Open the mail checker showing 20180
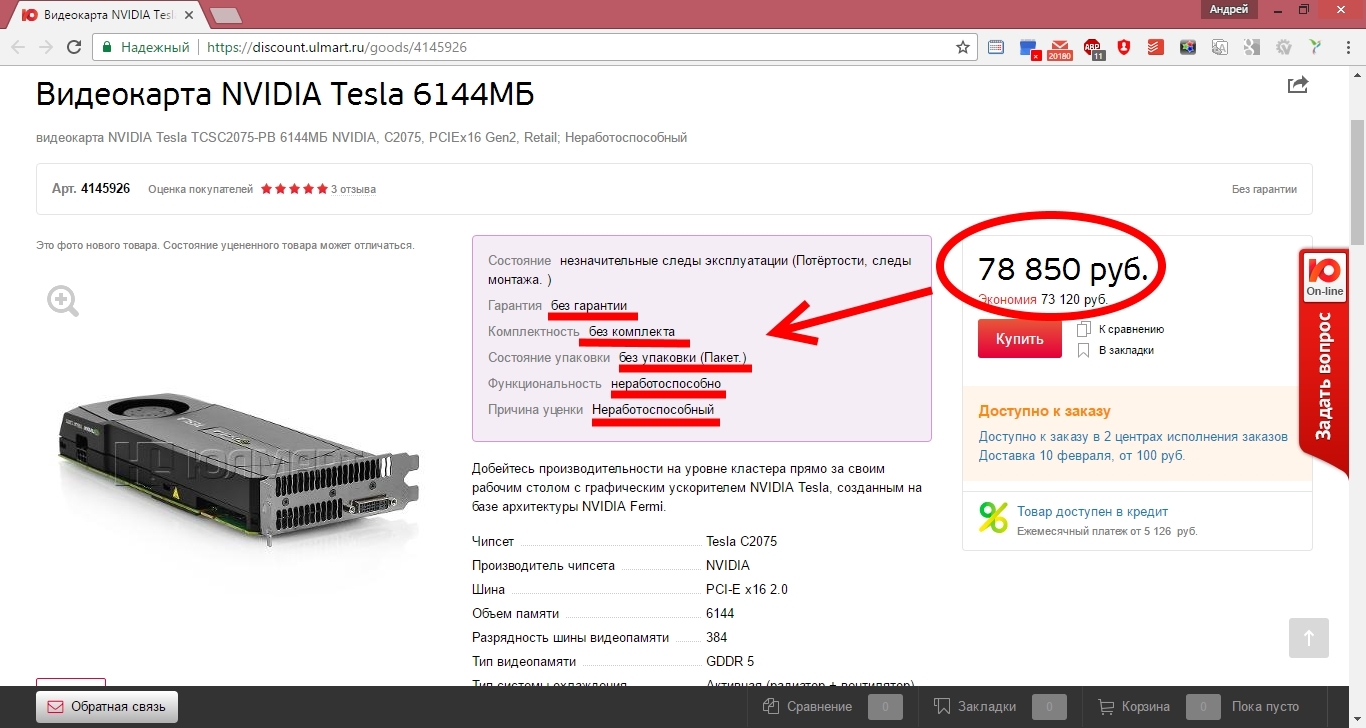 point(1060,48)
